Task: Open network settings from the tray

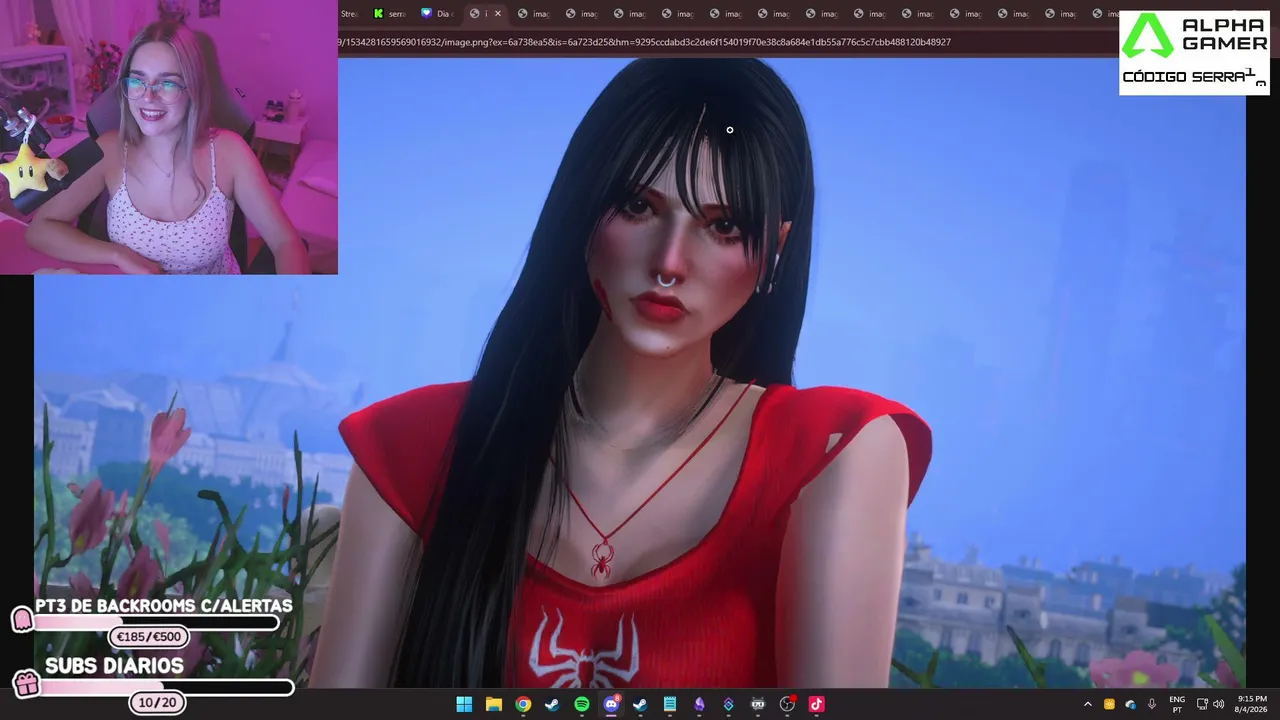Action: (x=1202, y=704)
